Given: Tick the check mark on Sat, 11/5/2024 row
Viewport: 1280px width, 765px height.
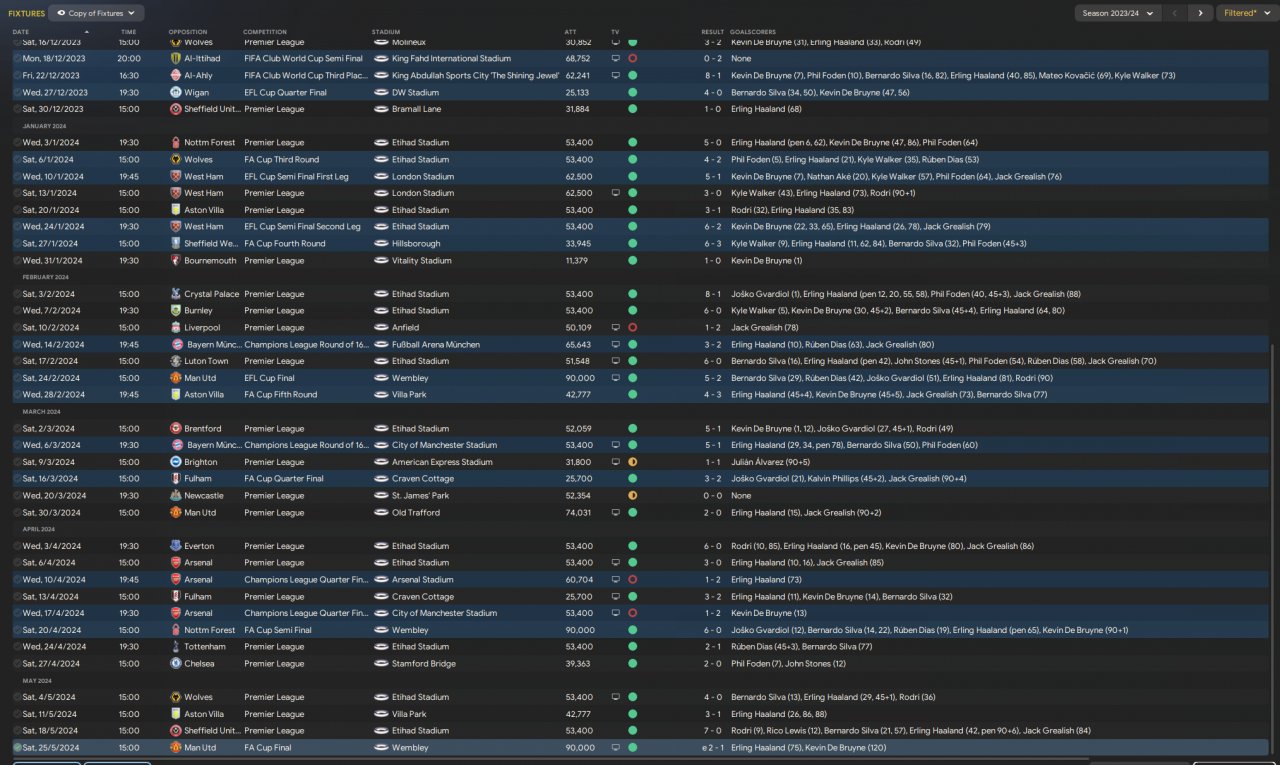Looking at the screenshot, I should (18, 714).
